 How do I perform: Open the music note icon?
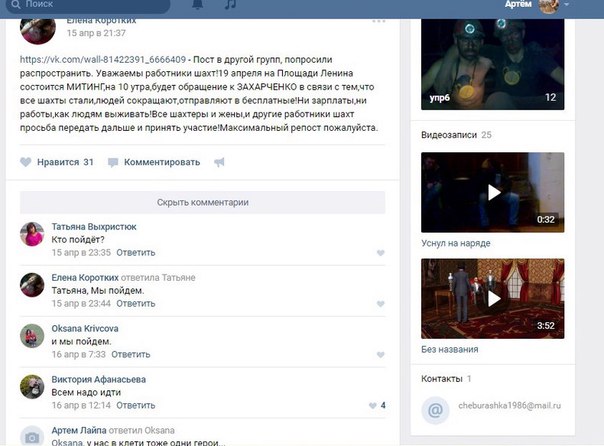[x=230, y=5]
